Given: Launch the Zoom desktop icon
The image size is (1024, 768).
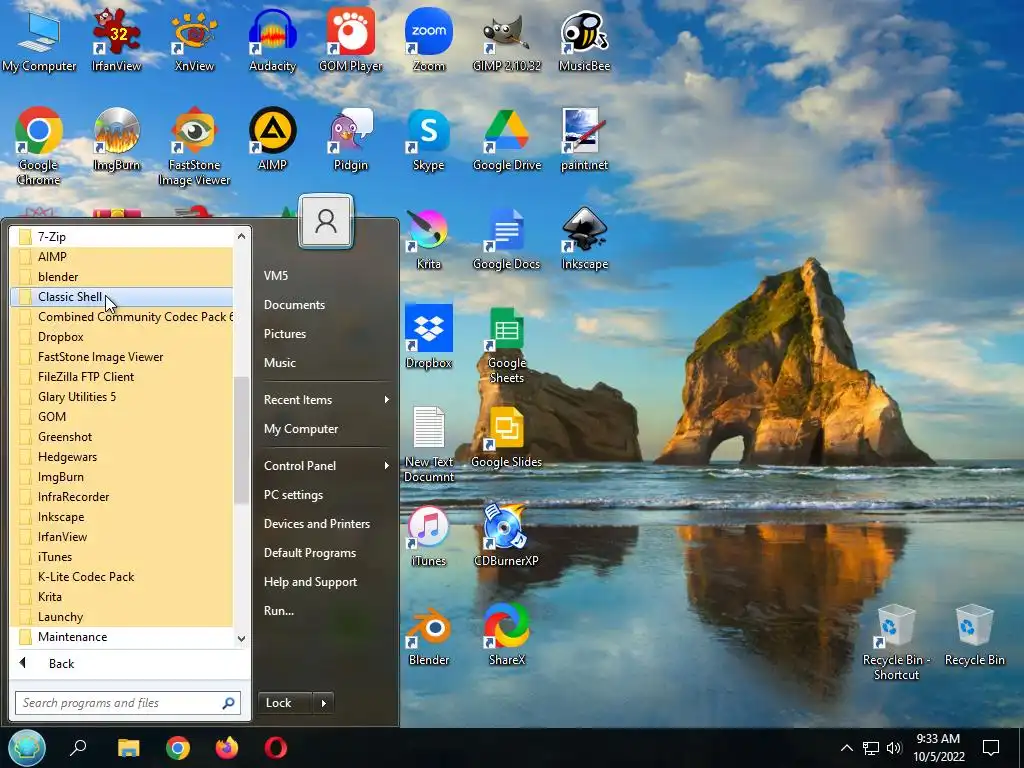Looking at the screenshot, I should click(x=428, y=39).
